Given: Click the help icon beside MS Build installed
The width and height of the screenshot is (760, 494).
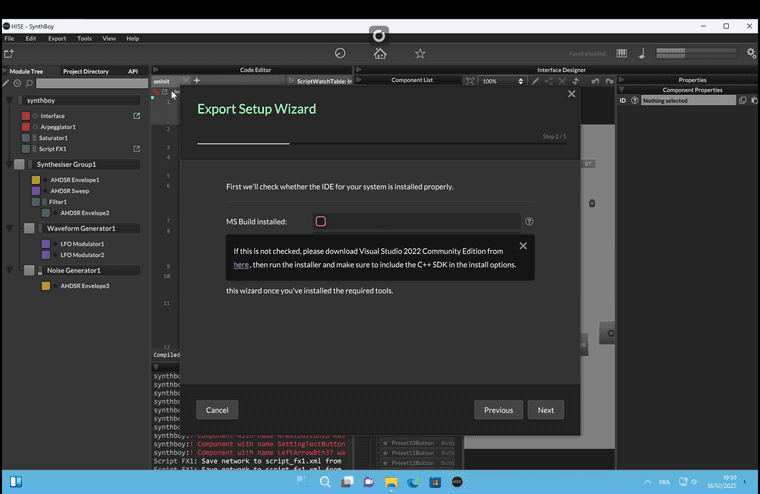Looking at the screenshot, I should pyautogui.click(x=529, y=222).
